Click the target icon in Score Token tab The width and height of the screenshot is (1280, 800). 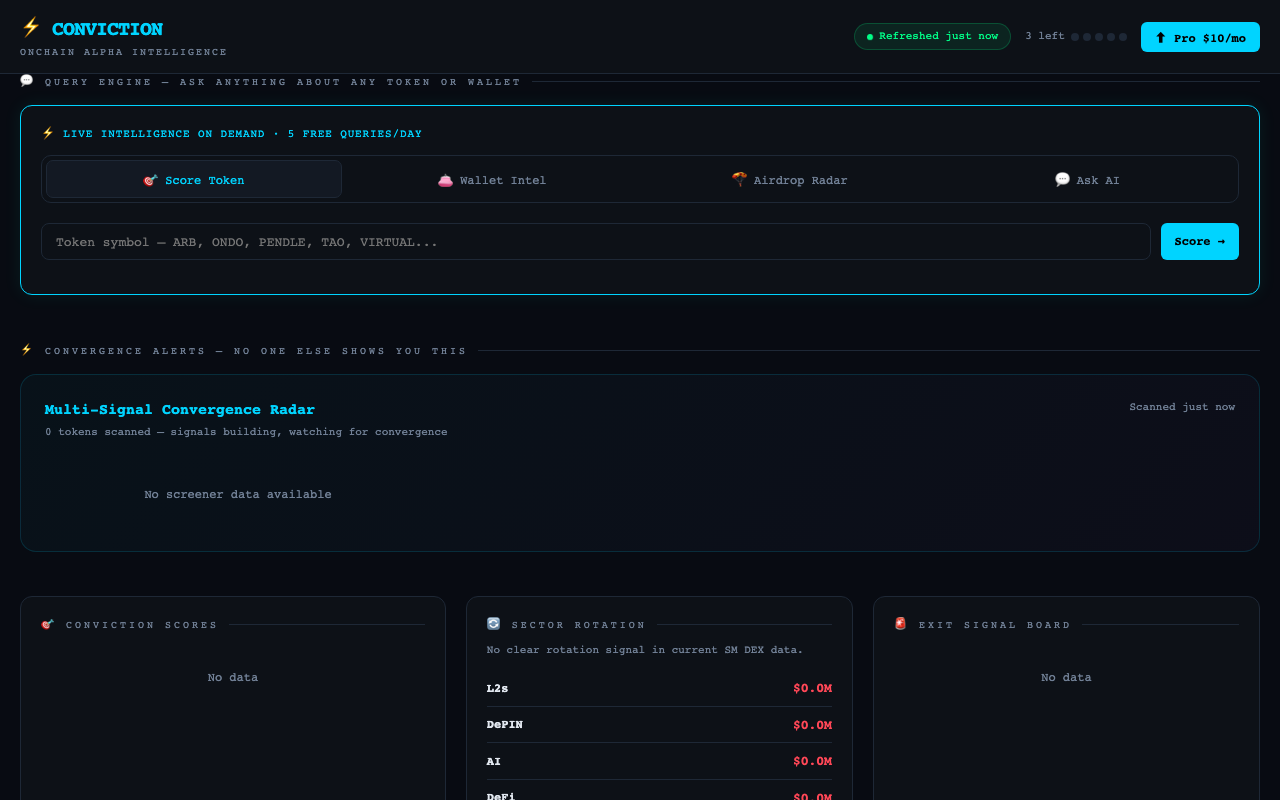pyautogui.click(x=150, y=180)
